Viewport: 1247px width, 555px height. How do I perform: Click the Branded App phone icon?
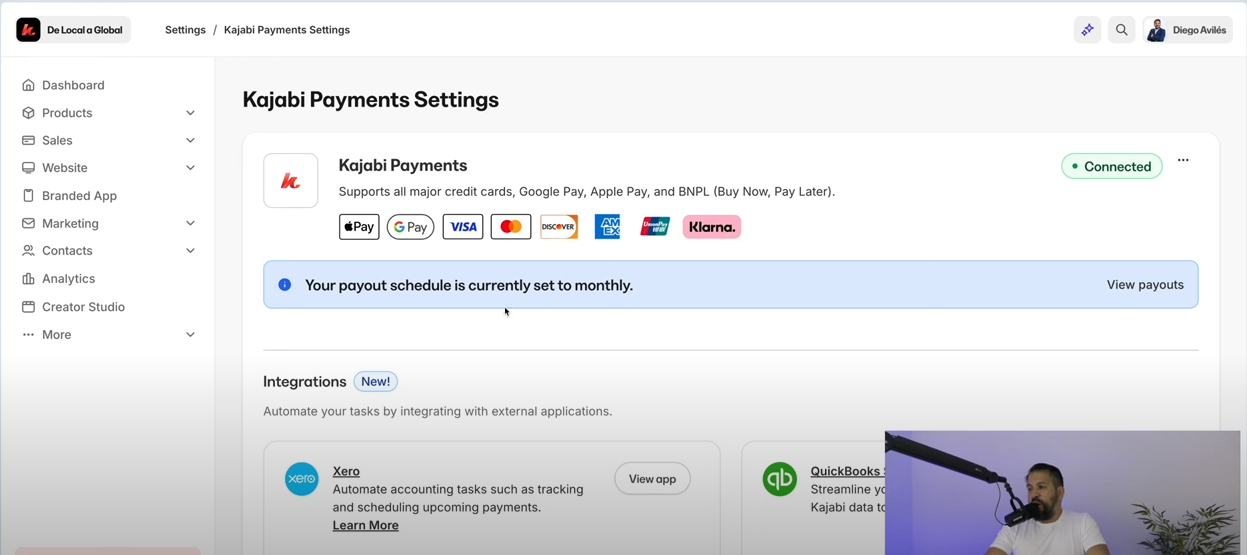[x=28, y=196]
